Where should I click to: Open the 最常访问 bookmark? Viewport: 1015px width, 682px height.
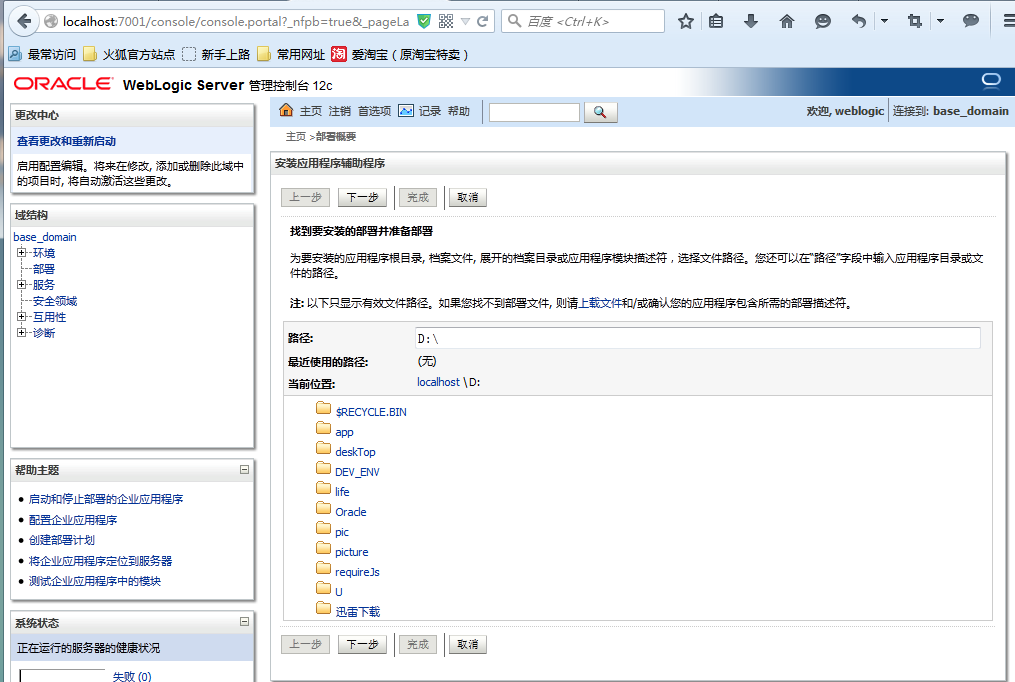pos(42,54)
